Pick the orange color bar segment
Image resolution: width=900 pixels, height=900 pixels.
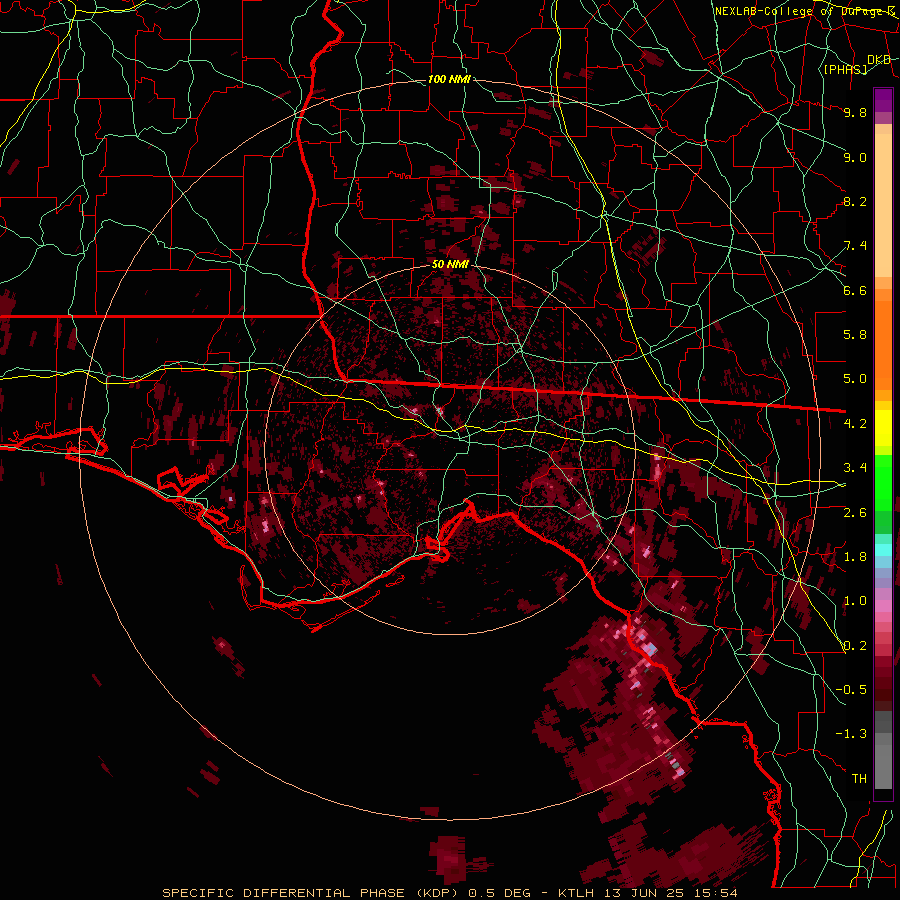[x=883, y=344]
